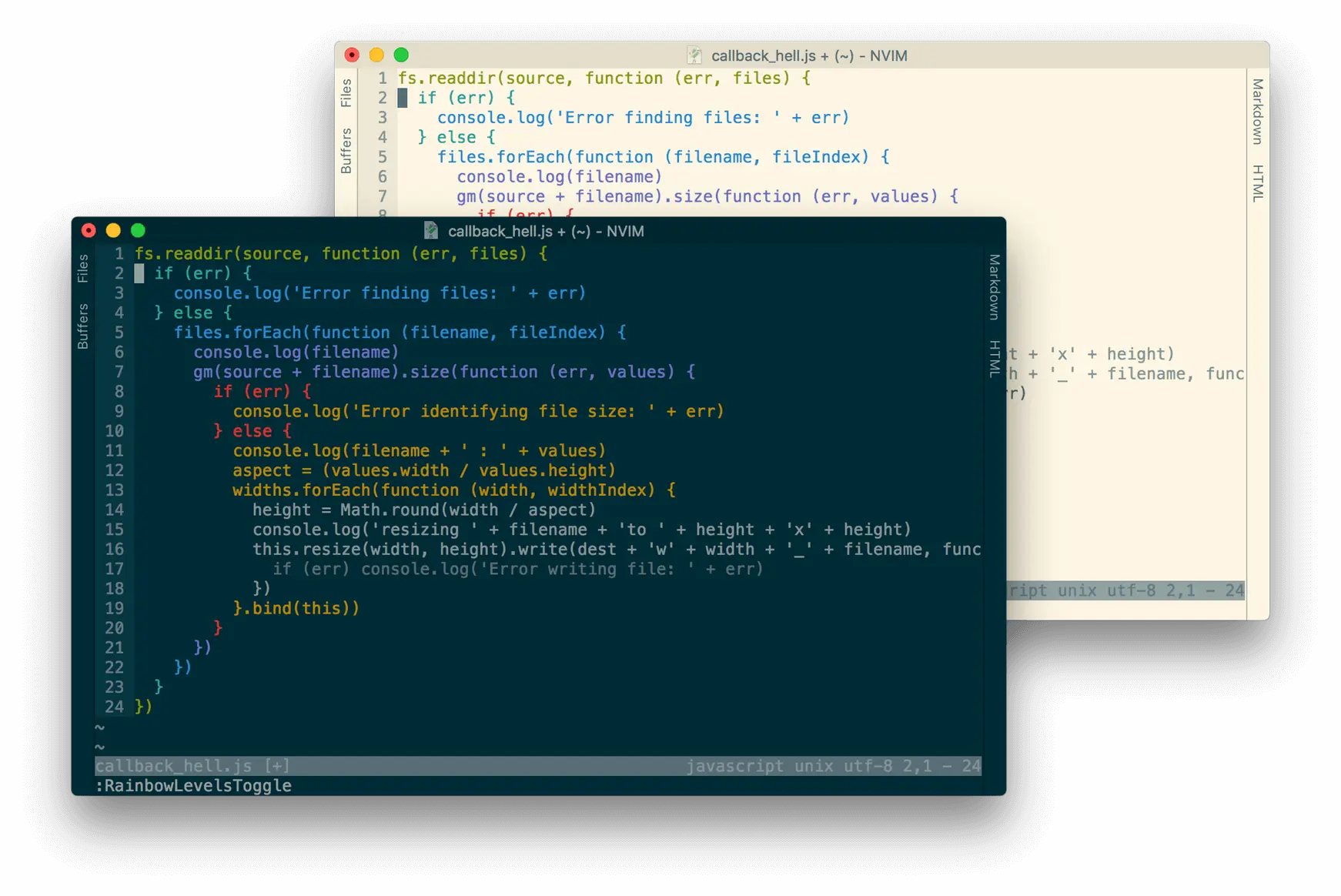Open the Files sidebar tab in dark window
1341x896 pixels.
(82, 268)
